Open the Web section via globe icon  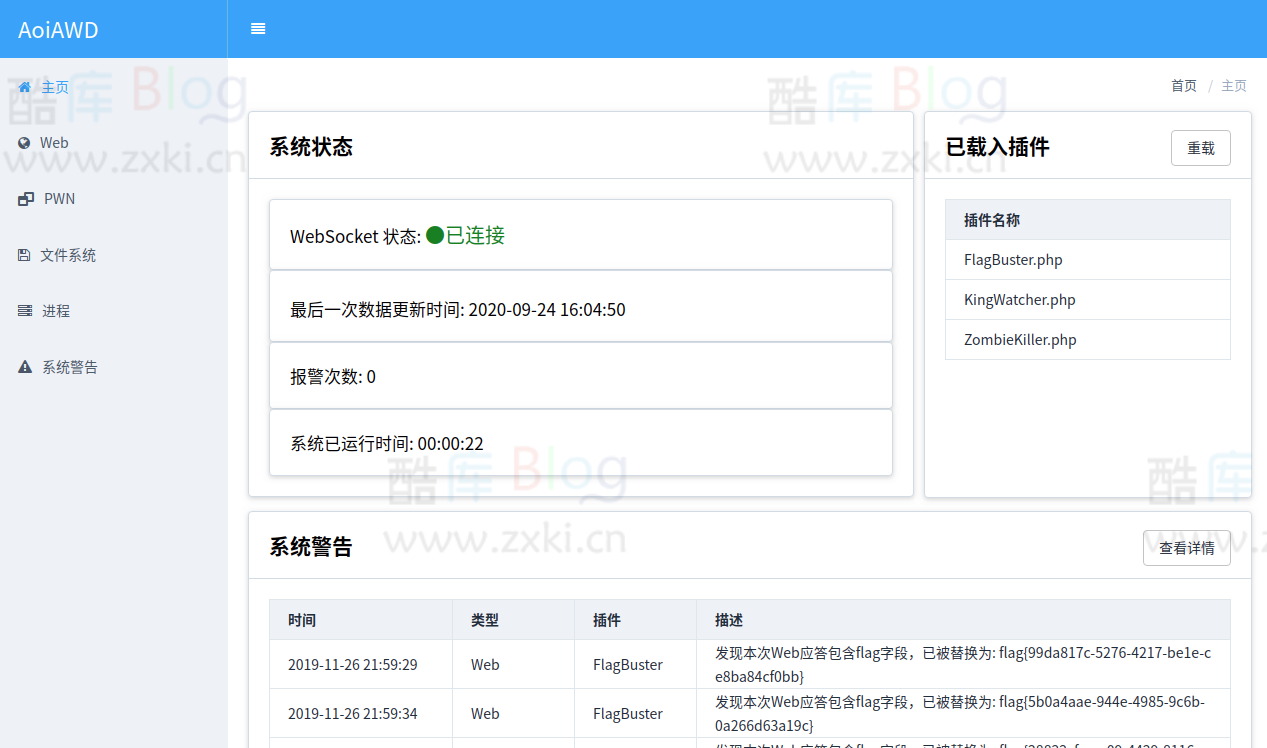25,142
